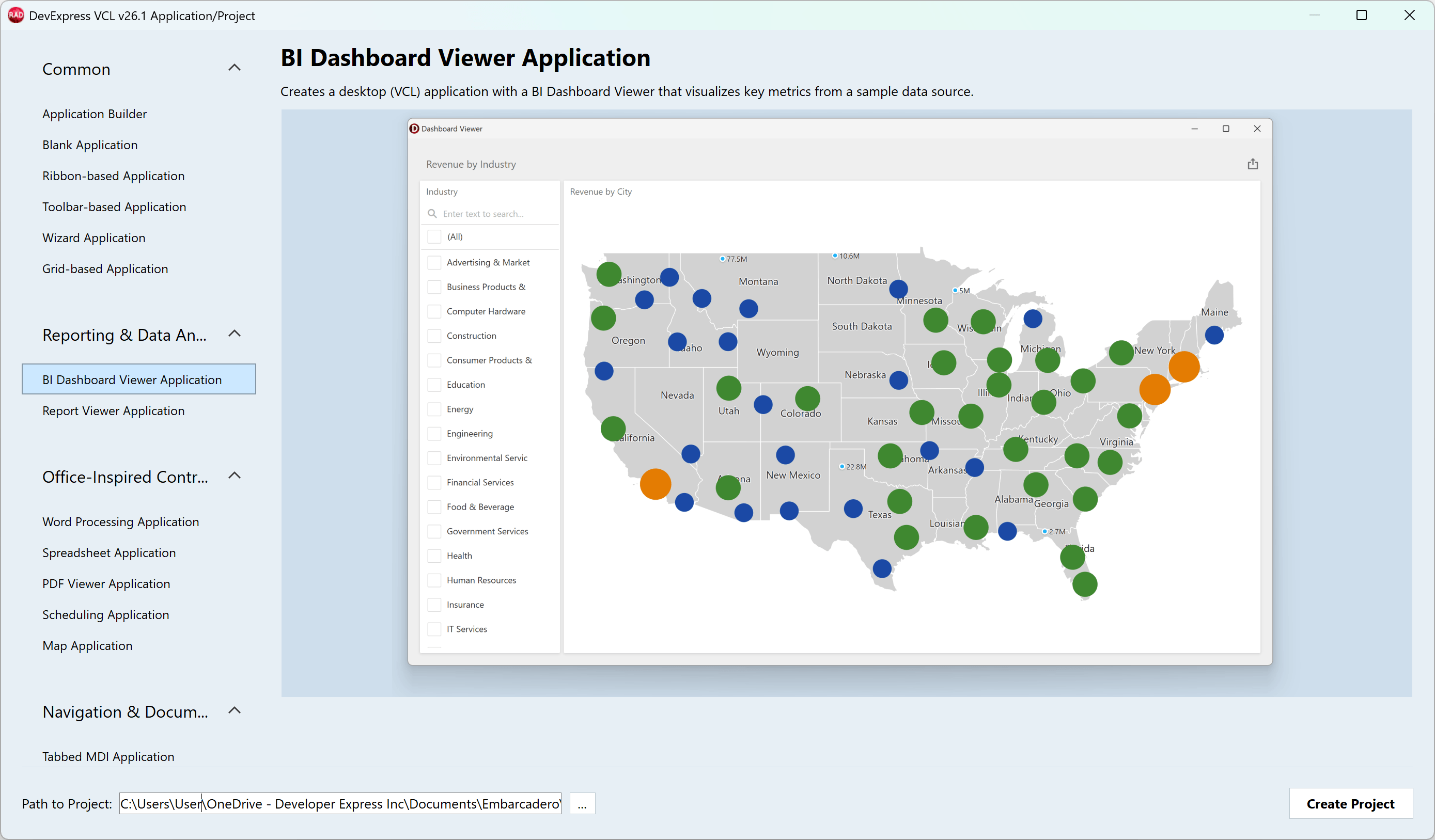Click the export icon in Dashboard Viewer
The image size is (1435, 840).
pos(1252,164)
